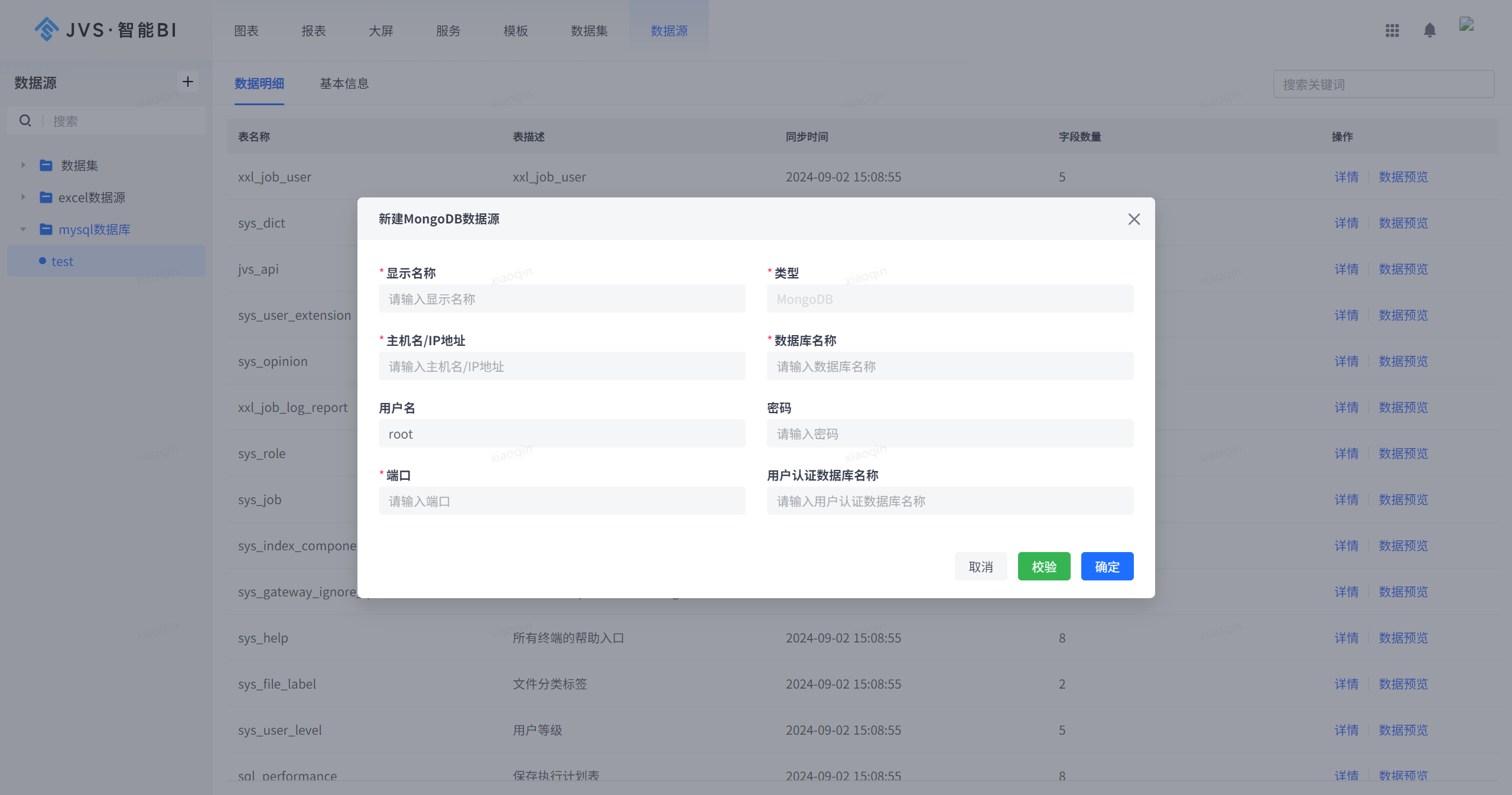Click the mysql数据库 folder icon
This screenshot has height=795, width=1512.
click(x=45, y=229)
